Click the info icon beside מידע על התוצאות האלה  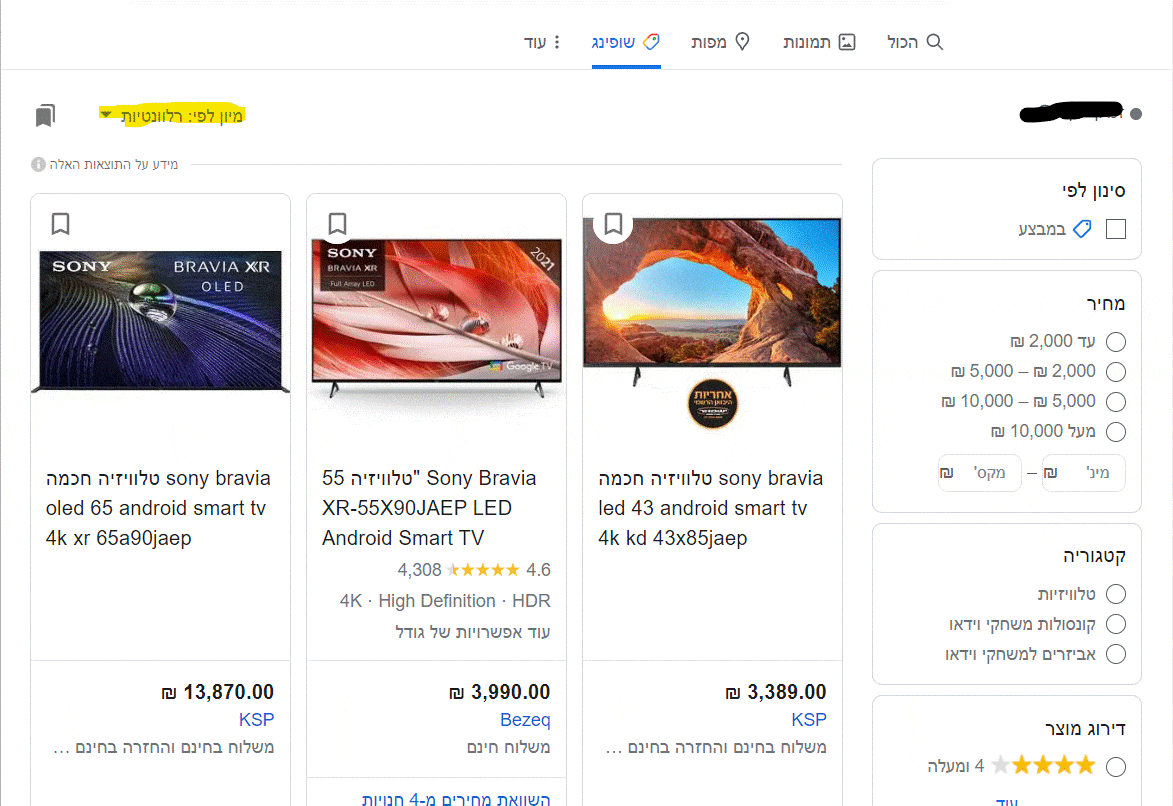(38, 164)
